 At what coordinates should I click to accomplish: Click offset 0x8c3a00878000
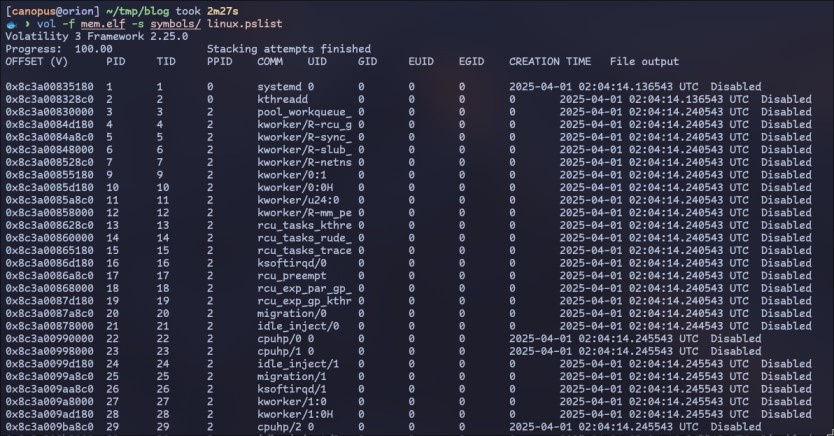[49, 326]
